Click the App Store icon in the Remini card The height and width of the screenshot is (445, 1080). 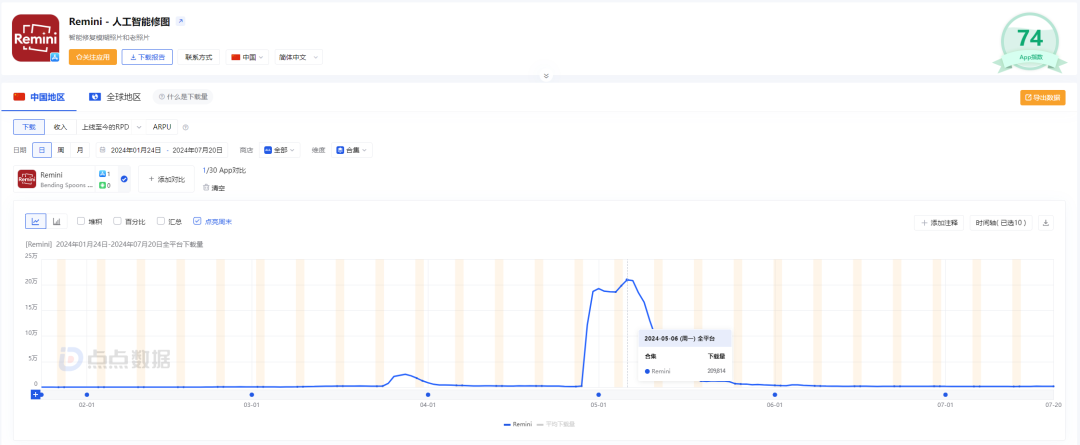(x=102, y=174)
